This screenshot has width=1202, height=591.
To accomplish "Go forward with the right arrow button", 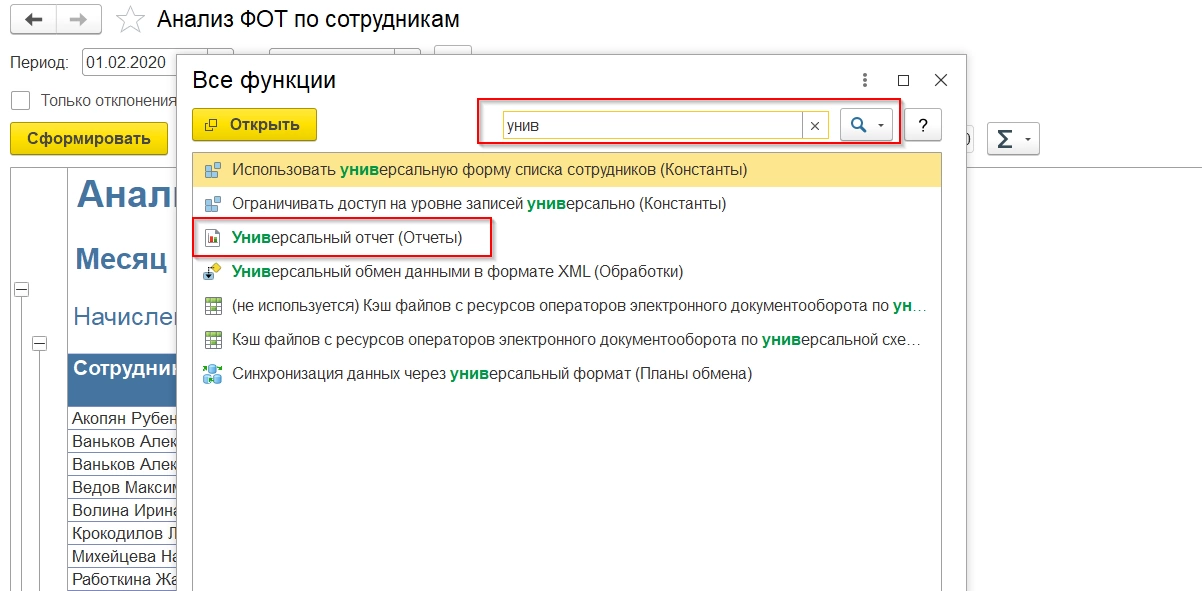I will click(x=77, y=19).
